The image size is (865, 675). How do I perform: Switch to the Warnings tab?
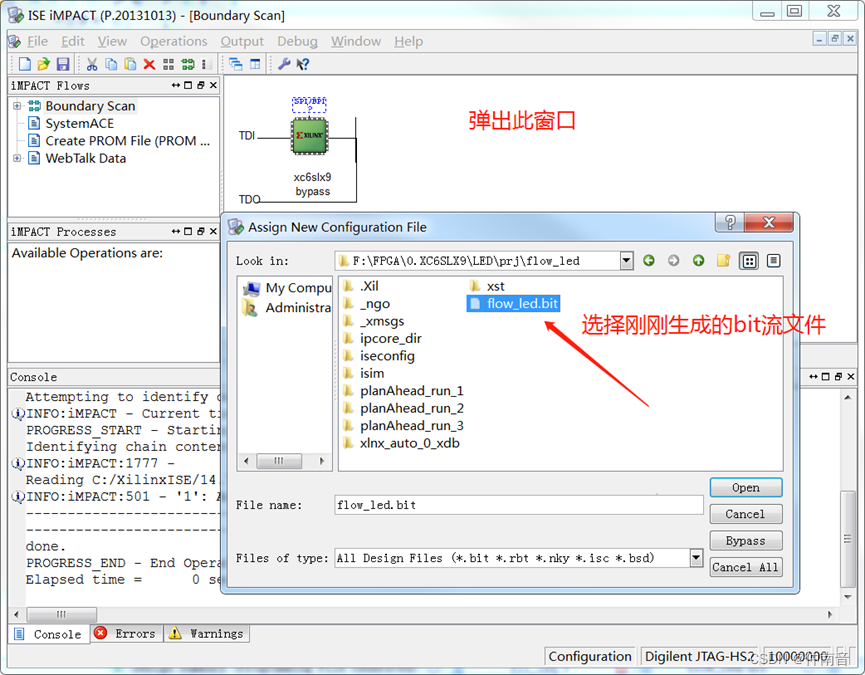207,634
